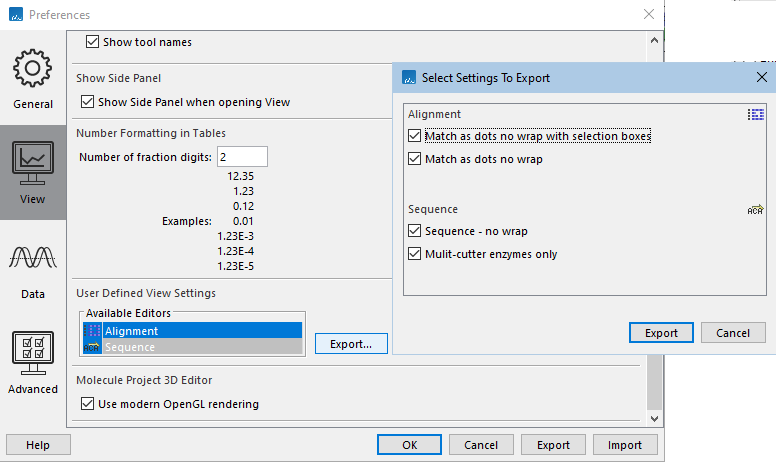Disable Use modern OpenGL rendering

coord(89,404)
